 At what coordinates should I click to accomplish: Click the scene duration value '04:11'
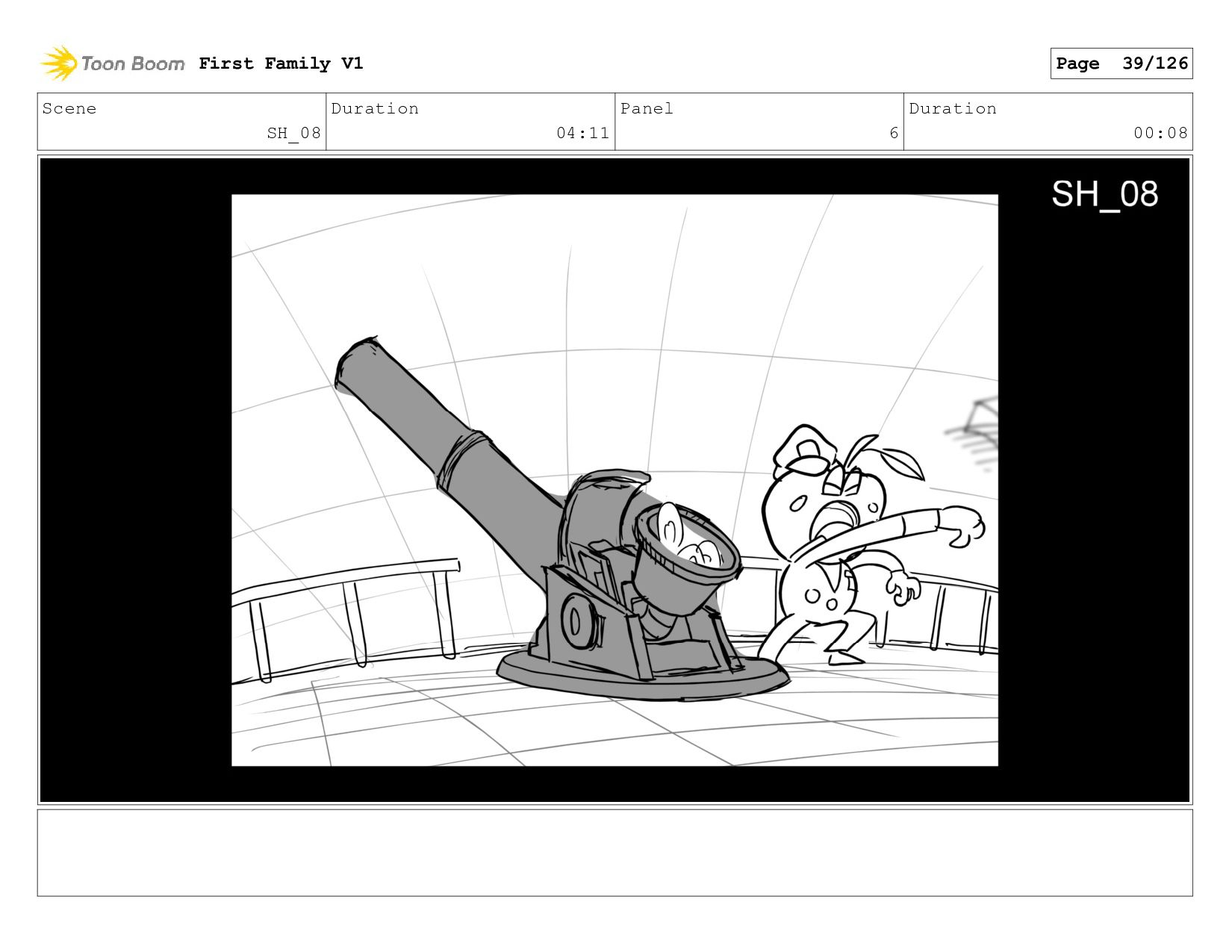point(582,134)
